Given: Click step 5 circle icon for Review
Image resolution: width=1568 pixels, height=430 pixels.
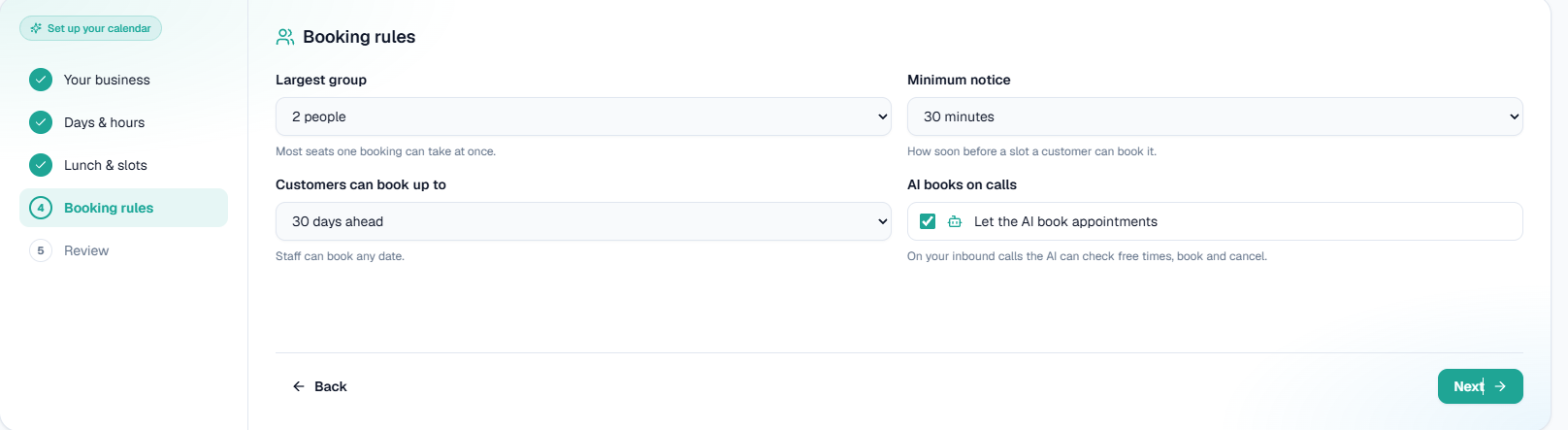Looking at the screenshot, I should tap(40, 250).
